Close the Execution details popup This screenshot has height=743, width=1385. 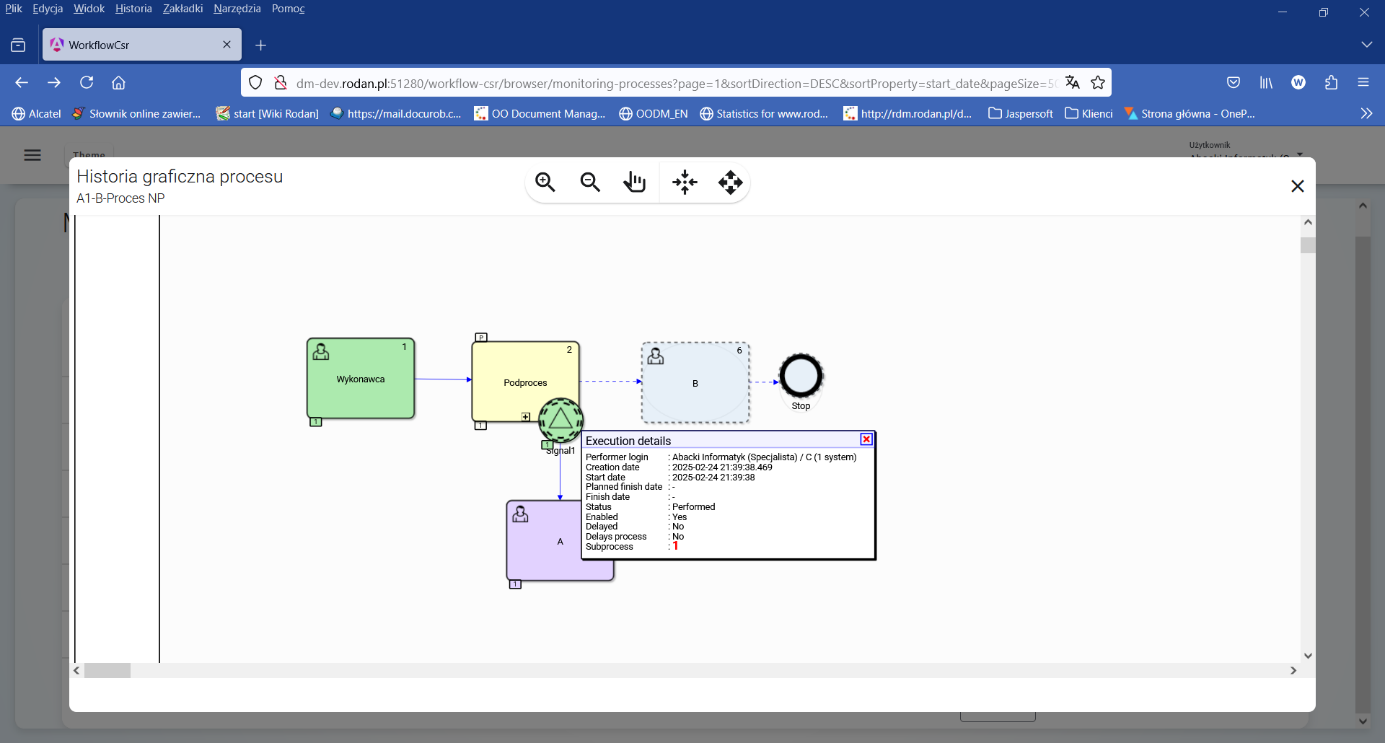pyautogui.click(x=864, y=439)
